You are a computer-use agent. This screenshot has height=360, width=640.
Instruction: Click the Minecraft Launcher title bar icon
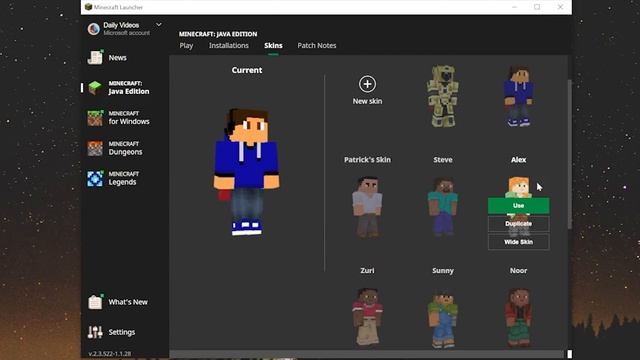88,7
